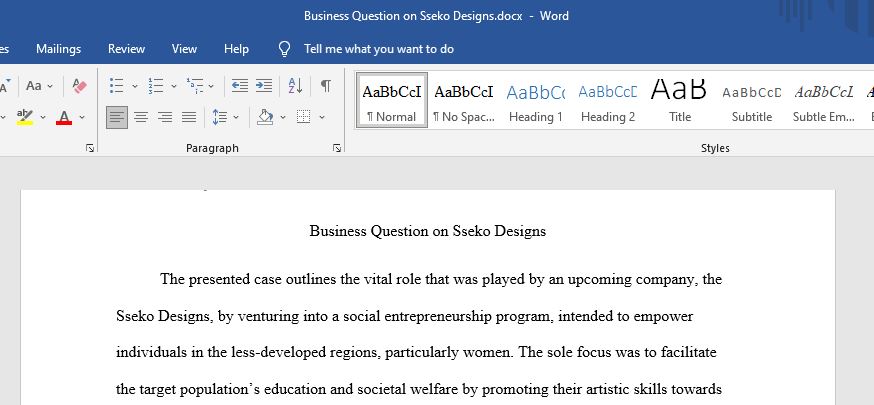
Task: Open the highlight color dropdown arrow
Action: (43, 118)
